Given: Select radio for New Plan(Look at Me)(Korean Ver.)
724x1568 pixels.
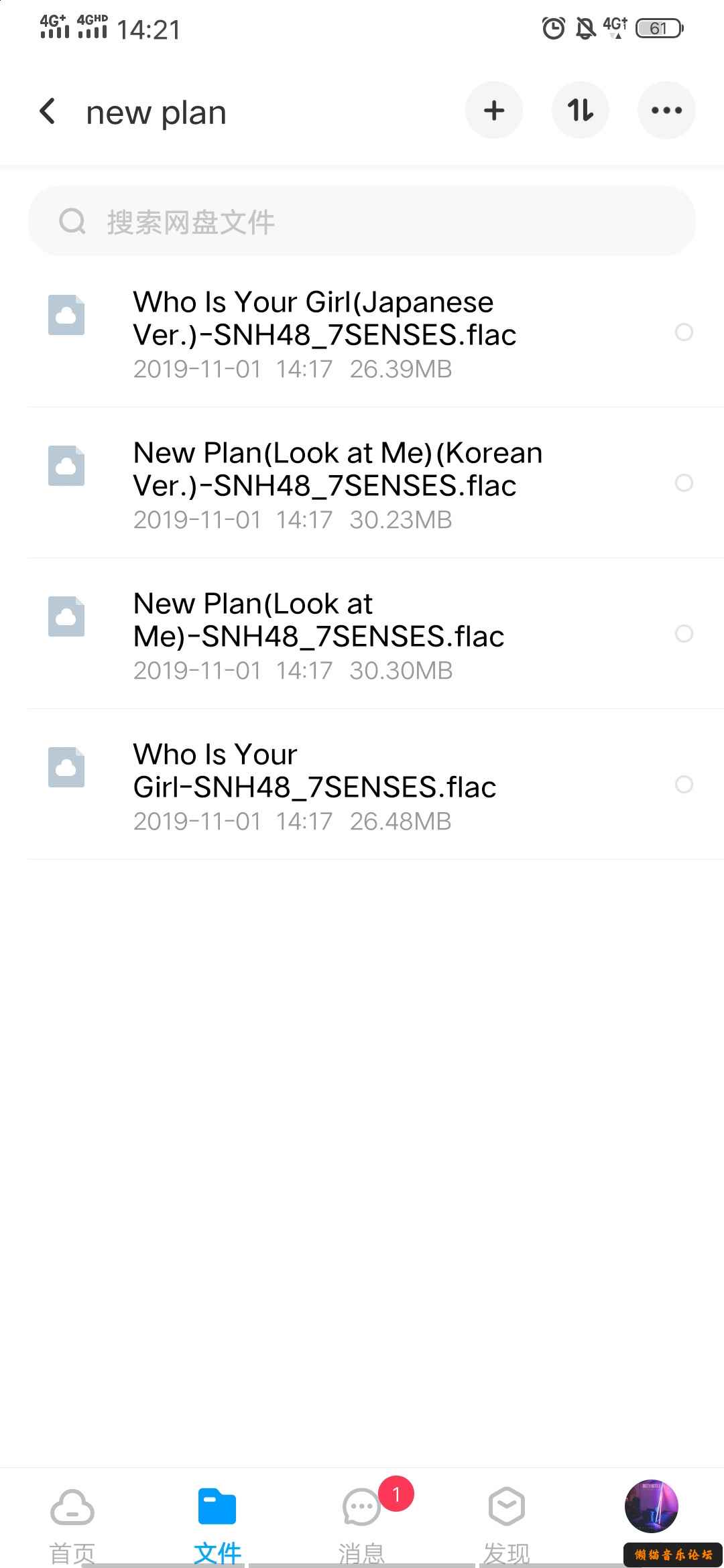Looking at the screenshot, I should 684,483.
